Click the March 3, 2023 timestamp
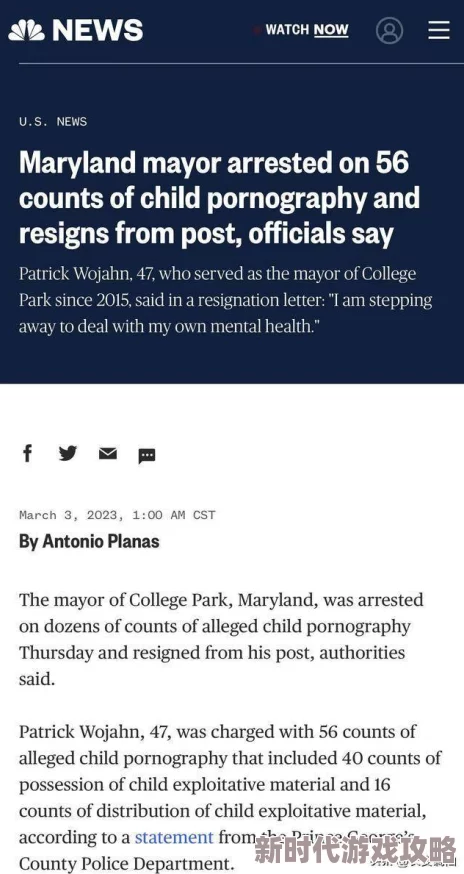The height and width of the screenshot is (874, 464). tap(117, 515)
